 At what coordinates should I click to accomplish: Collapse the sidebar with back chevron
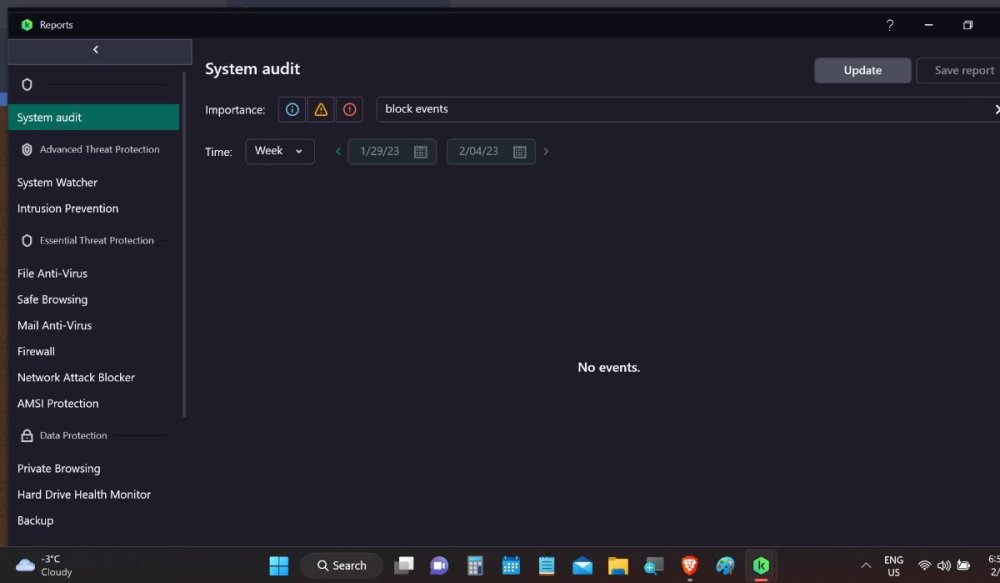96,50
